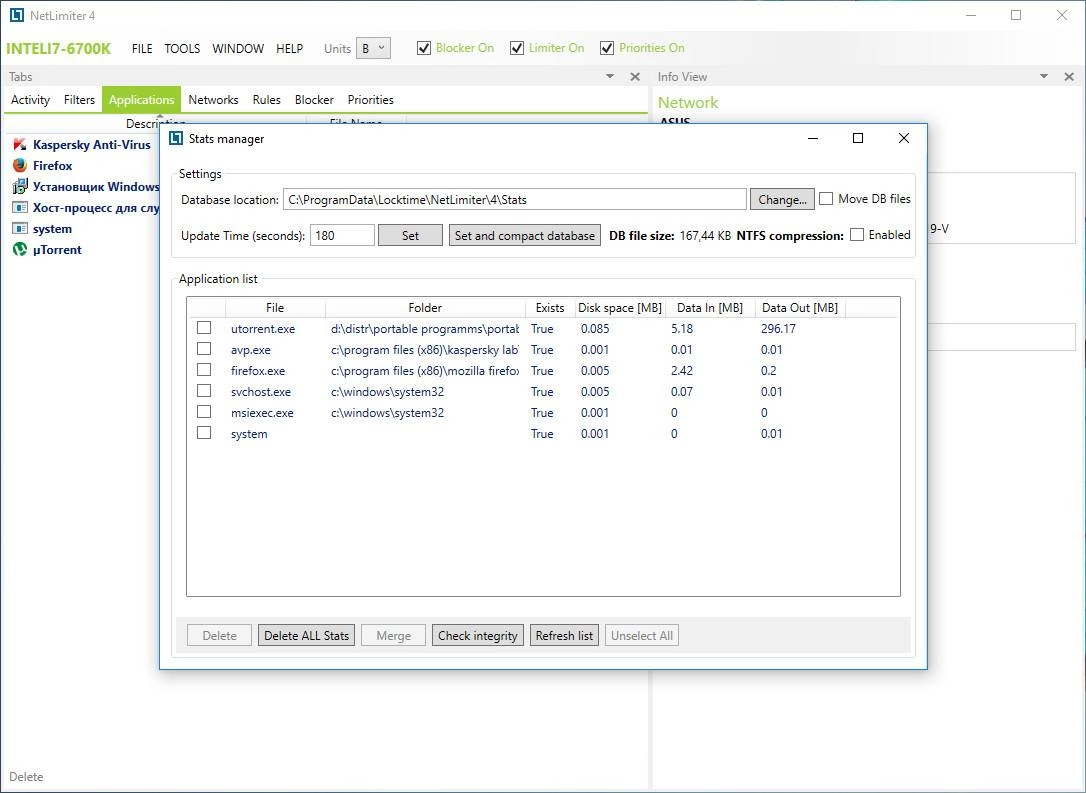The width and height of the screenshot is (1086, 793).
Task: Click the Stats manager window logo icon
Action: [176, 139]
